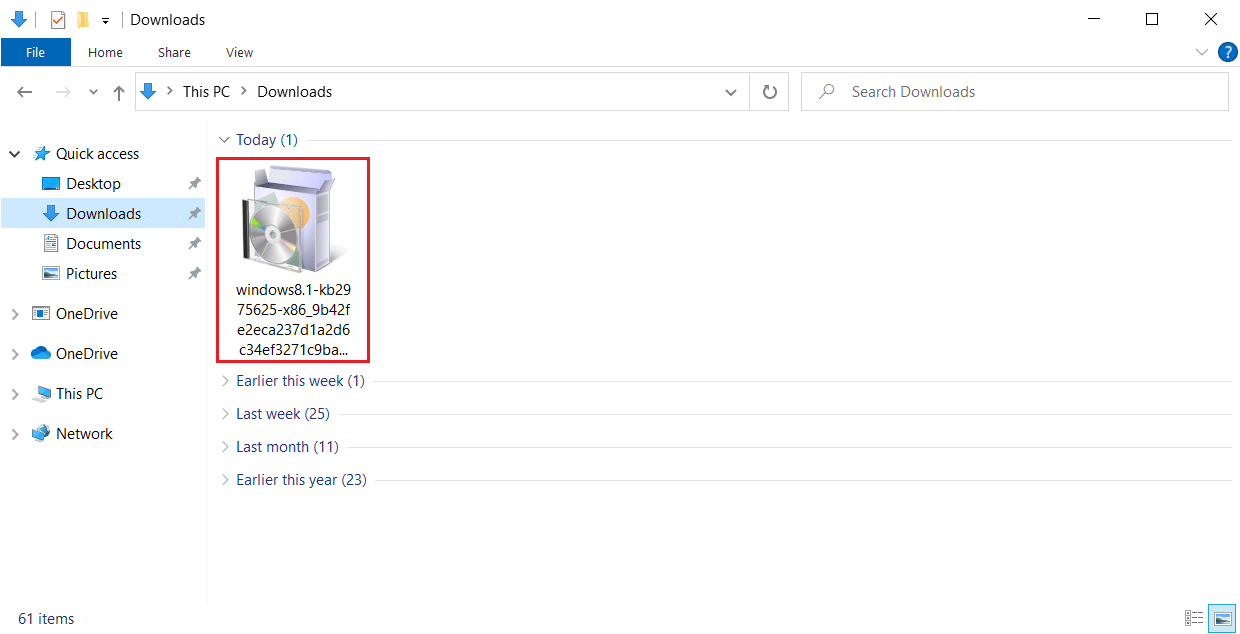Click This PC in the address breadcrumb
Viewport: 1240px width, 634px height.
206,91
